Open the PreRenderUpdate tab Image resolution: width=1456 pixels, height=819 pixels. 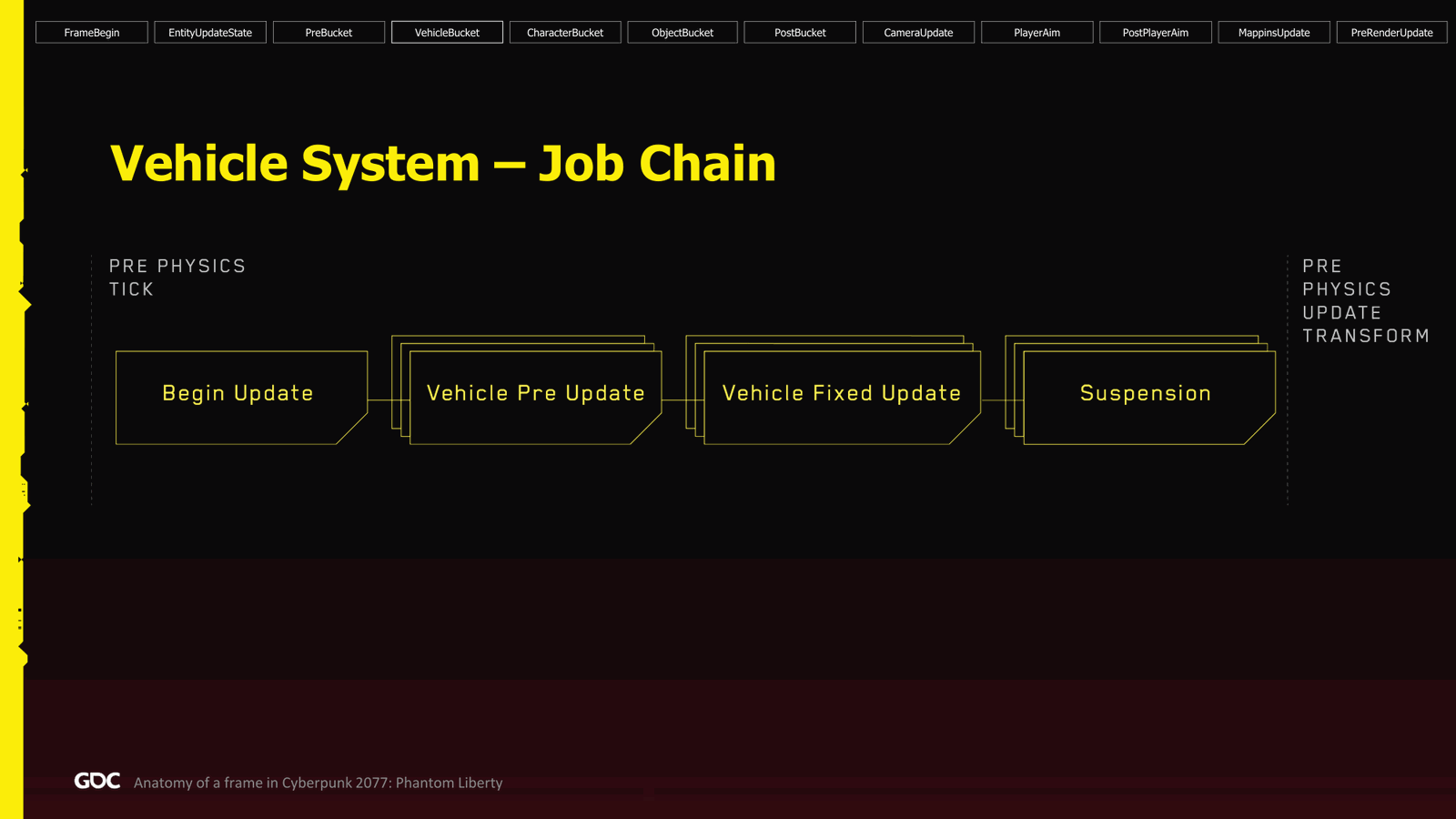tap(1392, 33)
